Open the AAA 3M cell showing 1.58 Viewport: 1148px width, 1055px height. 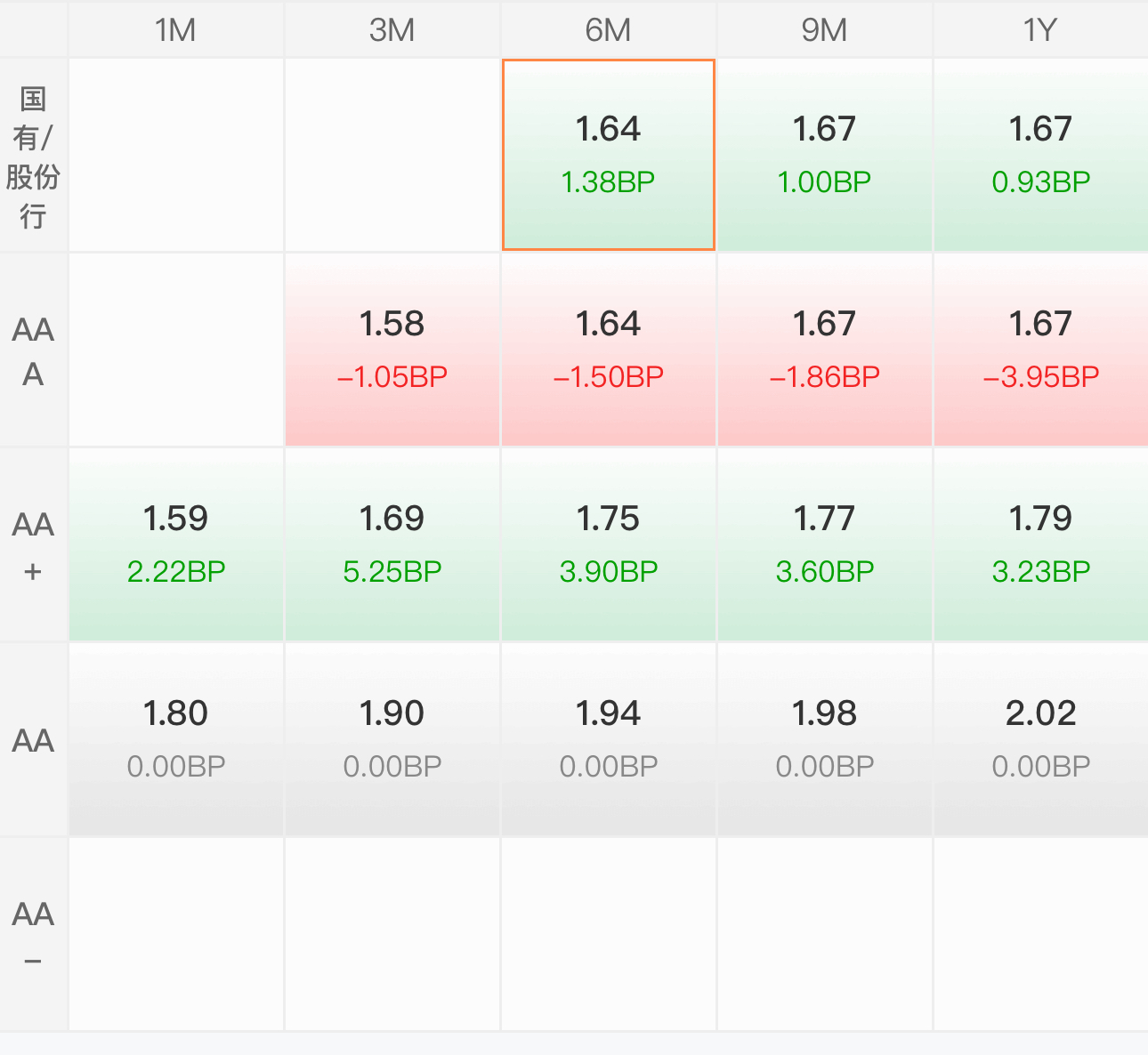392,350
